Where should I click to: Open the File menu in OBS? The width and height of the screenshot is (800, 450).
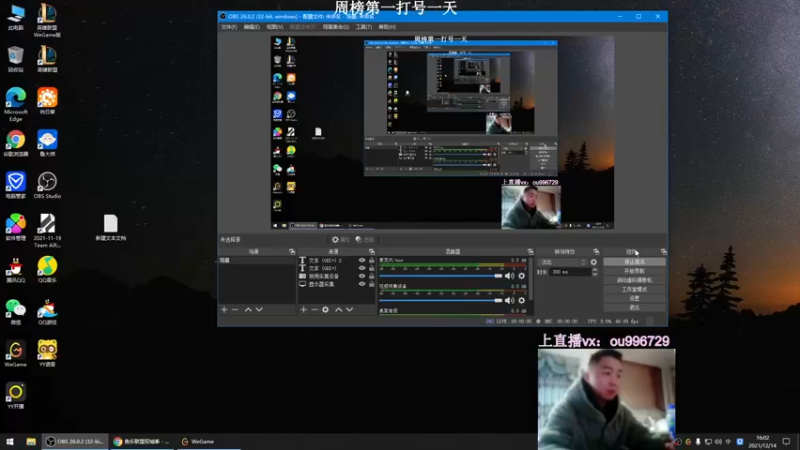pyautogui.click(x=229, y=27)
